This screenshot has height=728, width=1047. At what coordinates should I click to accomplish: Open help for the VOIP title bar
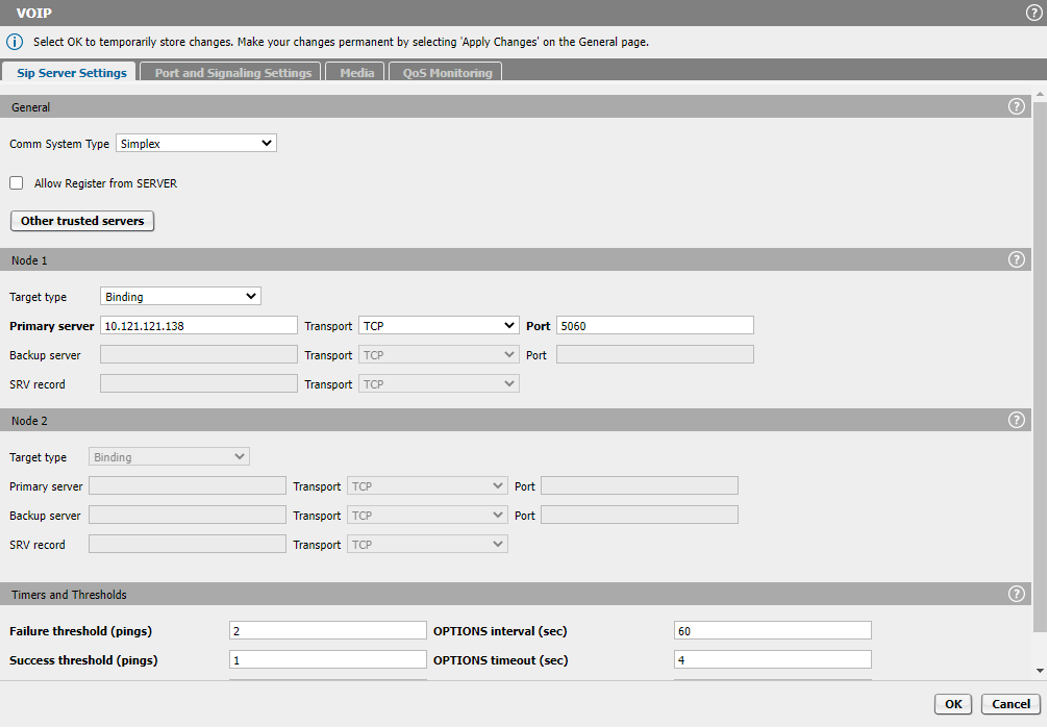(1034, 13)
